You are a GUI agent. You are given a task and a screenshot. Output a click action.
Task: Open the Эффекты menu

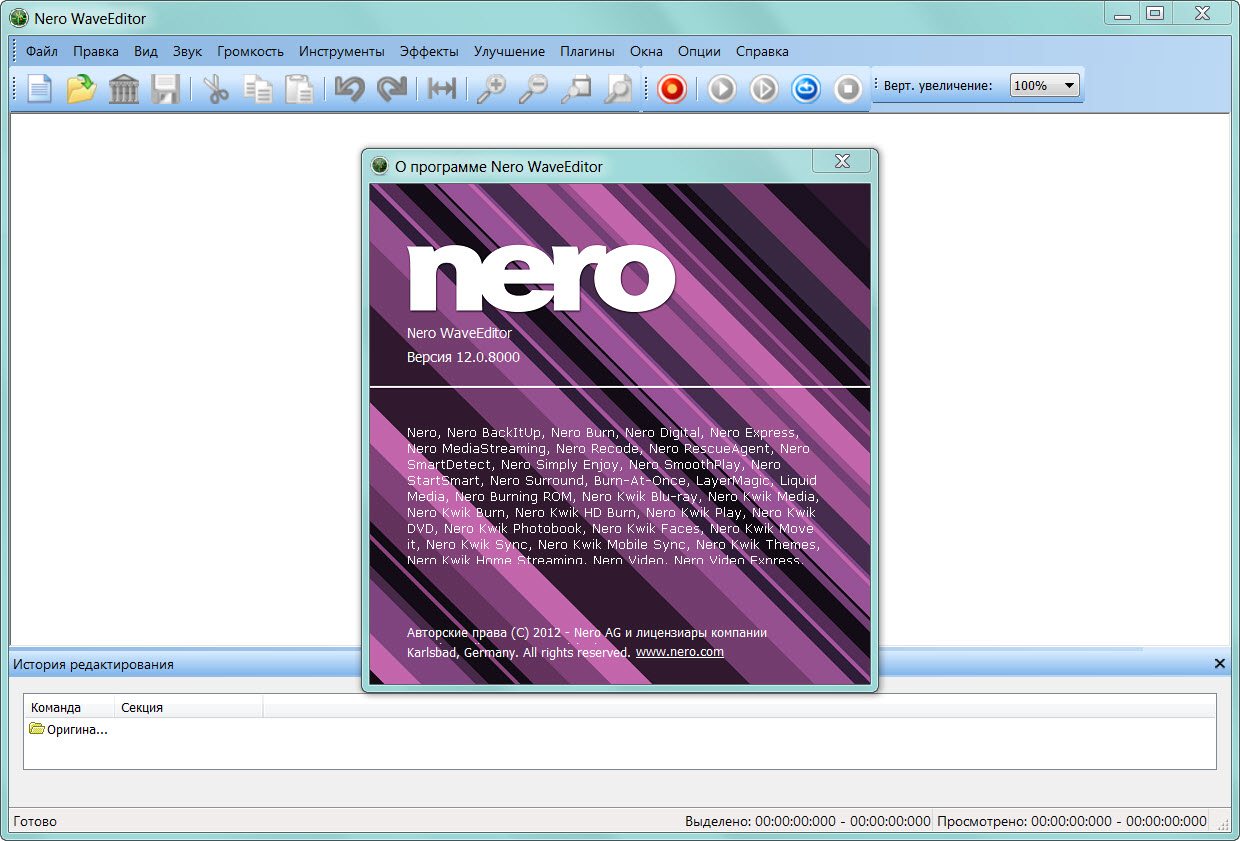click(429, 51)
